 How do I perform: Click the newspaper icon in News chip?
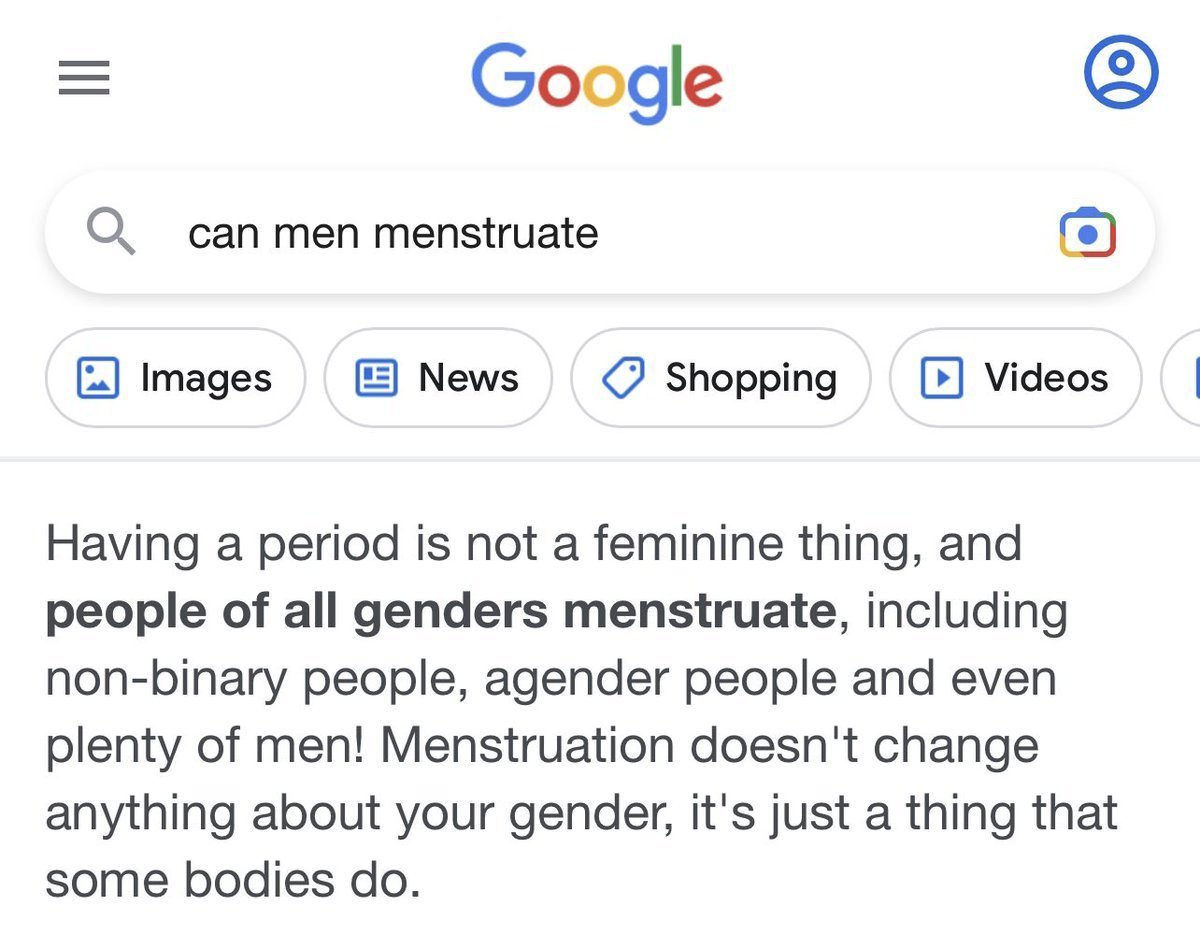(x=376, y=378)
